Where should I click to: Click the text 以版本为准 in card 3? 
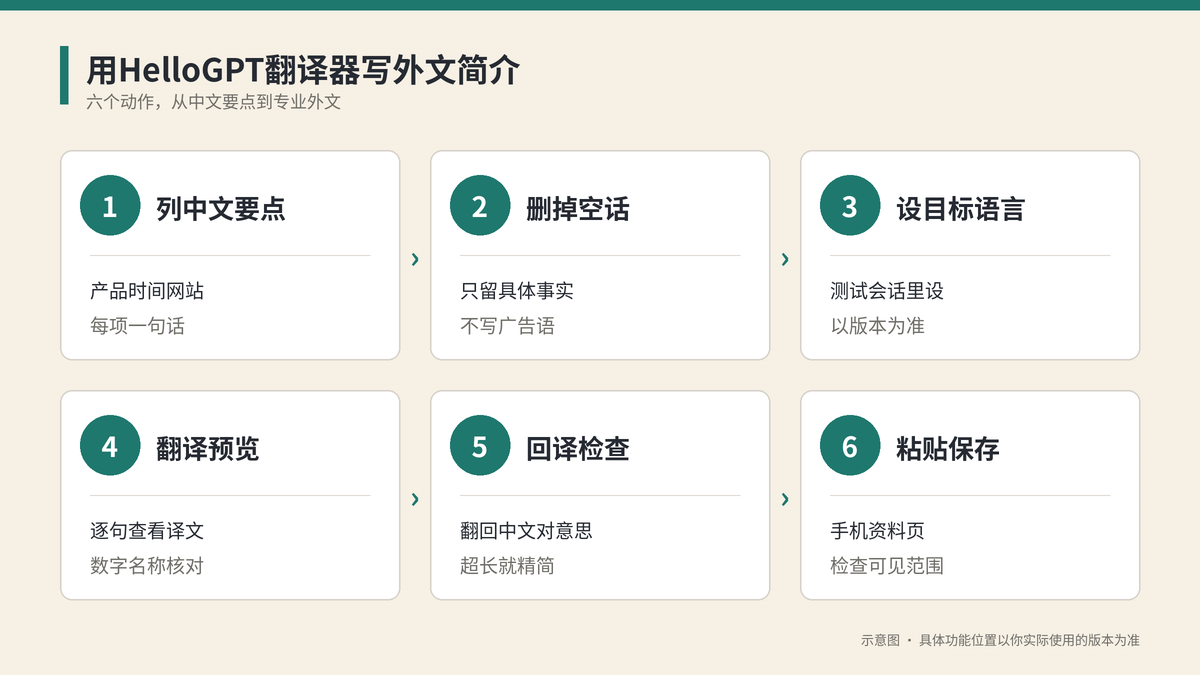point(878,326)
